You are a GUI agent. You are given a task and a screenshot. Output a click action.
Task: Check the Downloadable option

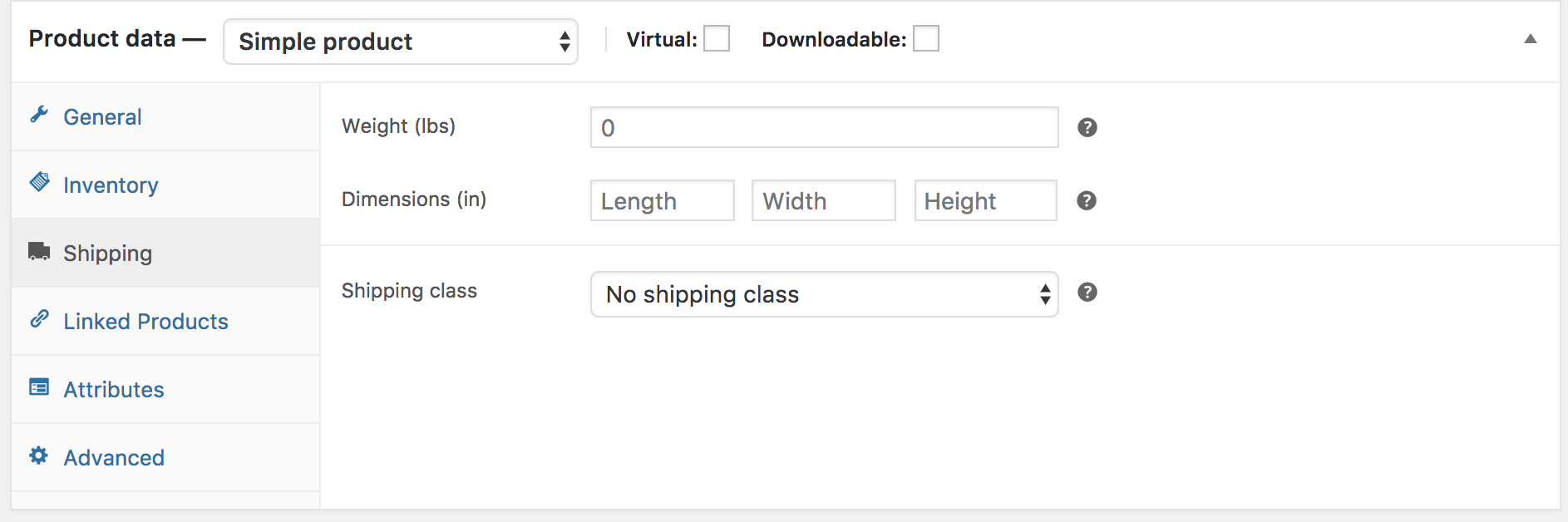point(925,37)
